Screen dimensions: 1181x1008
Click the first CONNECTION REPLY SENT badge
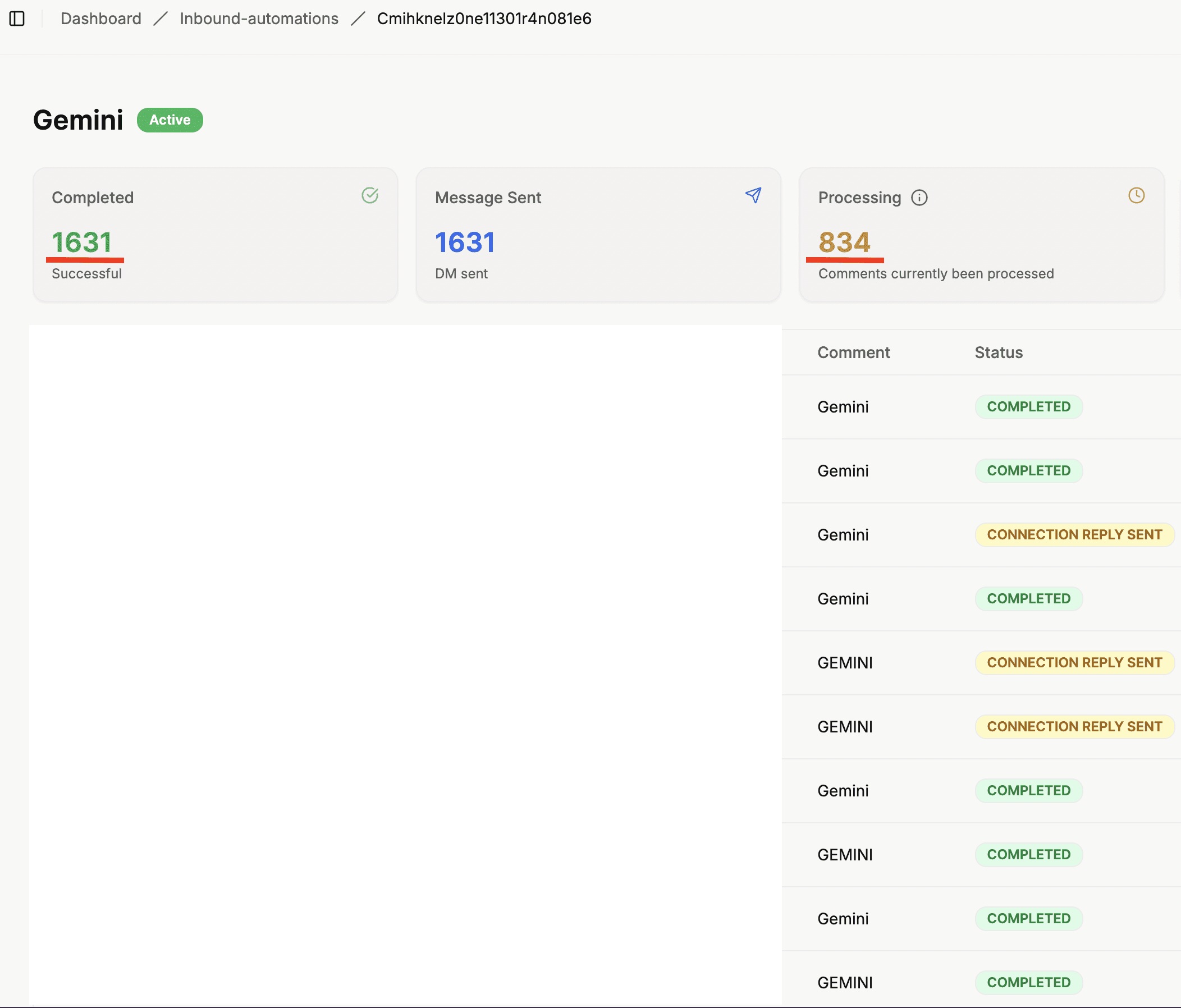tap(1074, 535)
